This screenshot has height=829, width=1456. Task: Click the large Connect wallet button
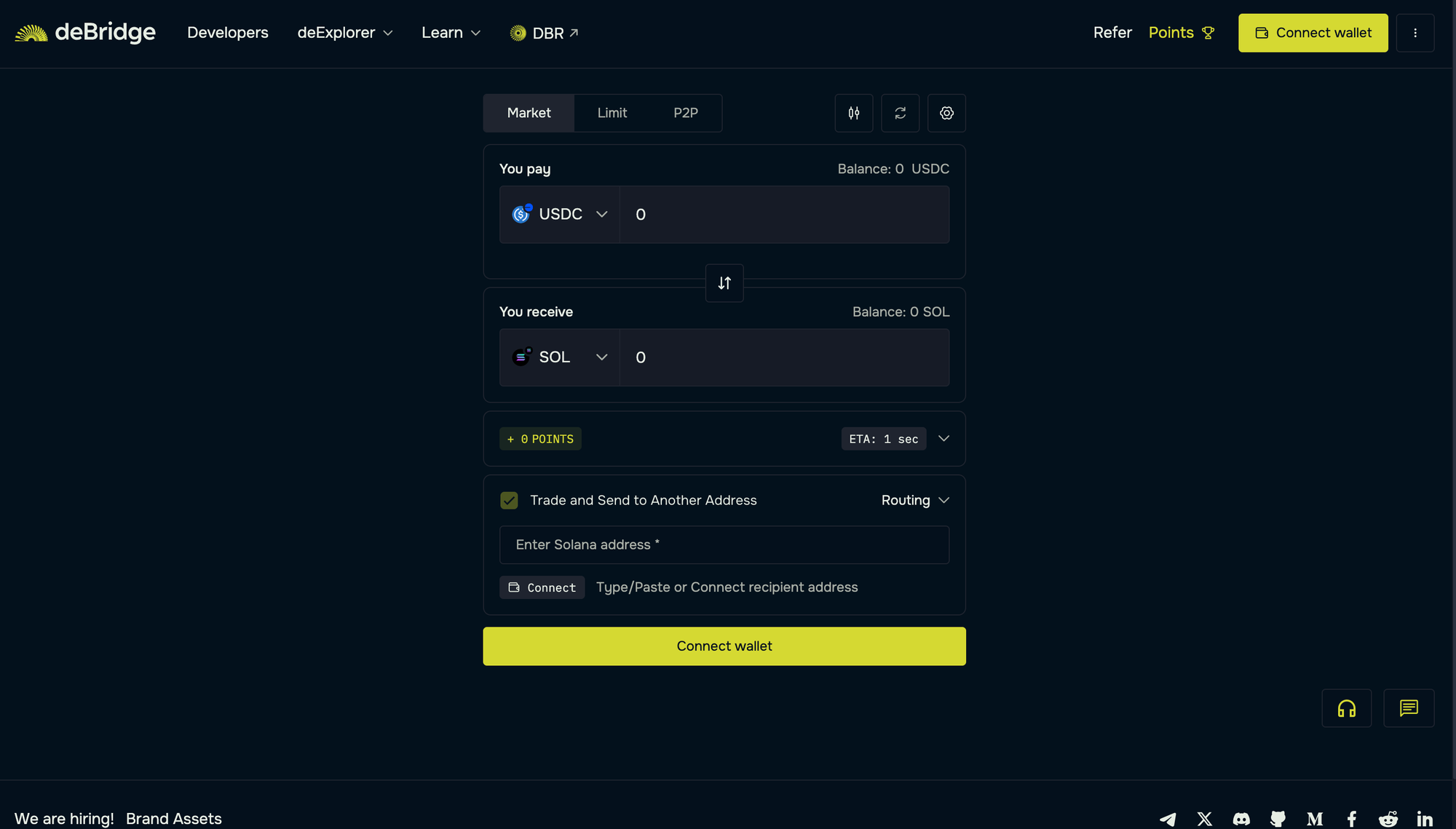724,646
